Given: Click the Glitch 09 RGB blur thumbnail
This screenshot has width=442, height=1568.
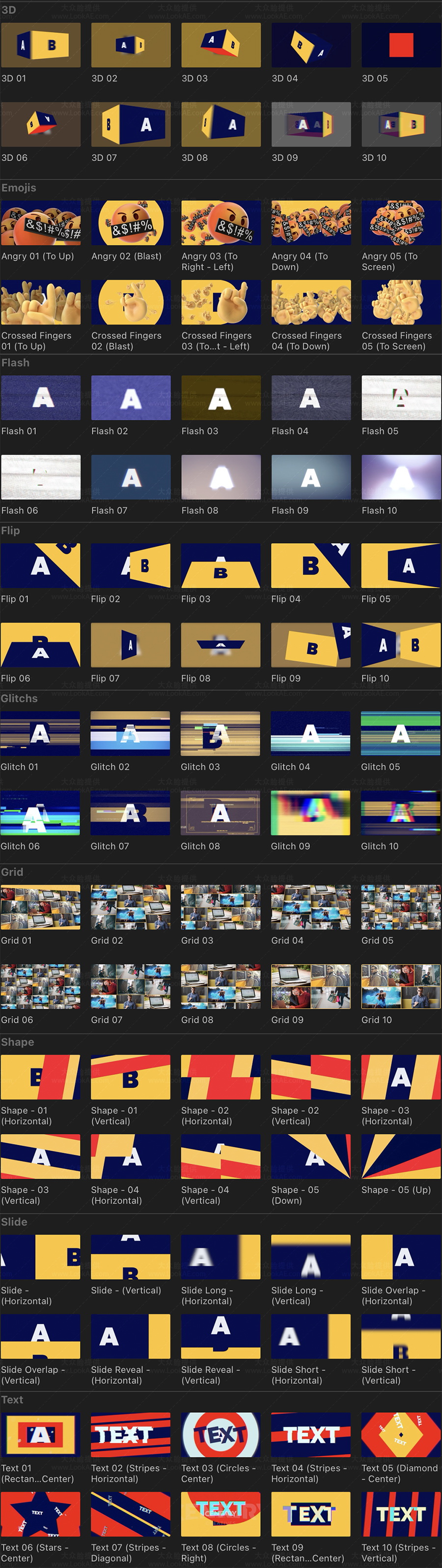Looking at the screenshot, I should [310, 813].
